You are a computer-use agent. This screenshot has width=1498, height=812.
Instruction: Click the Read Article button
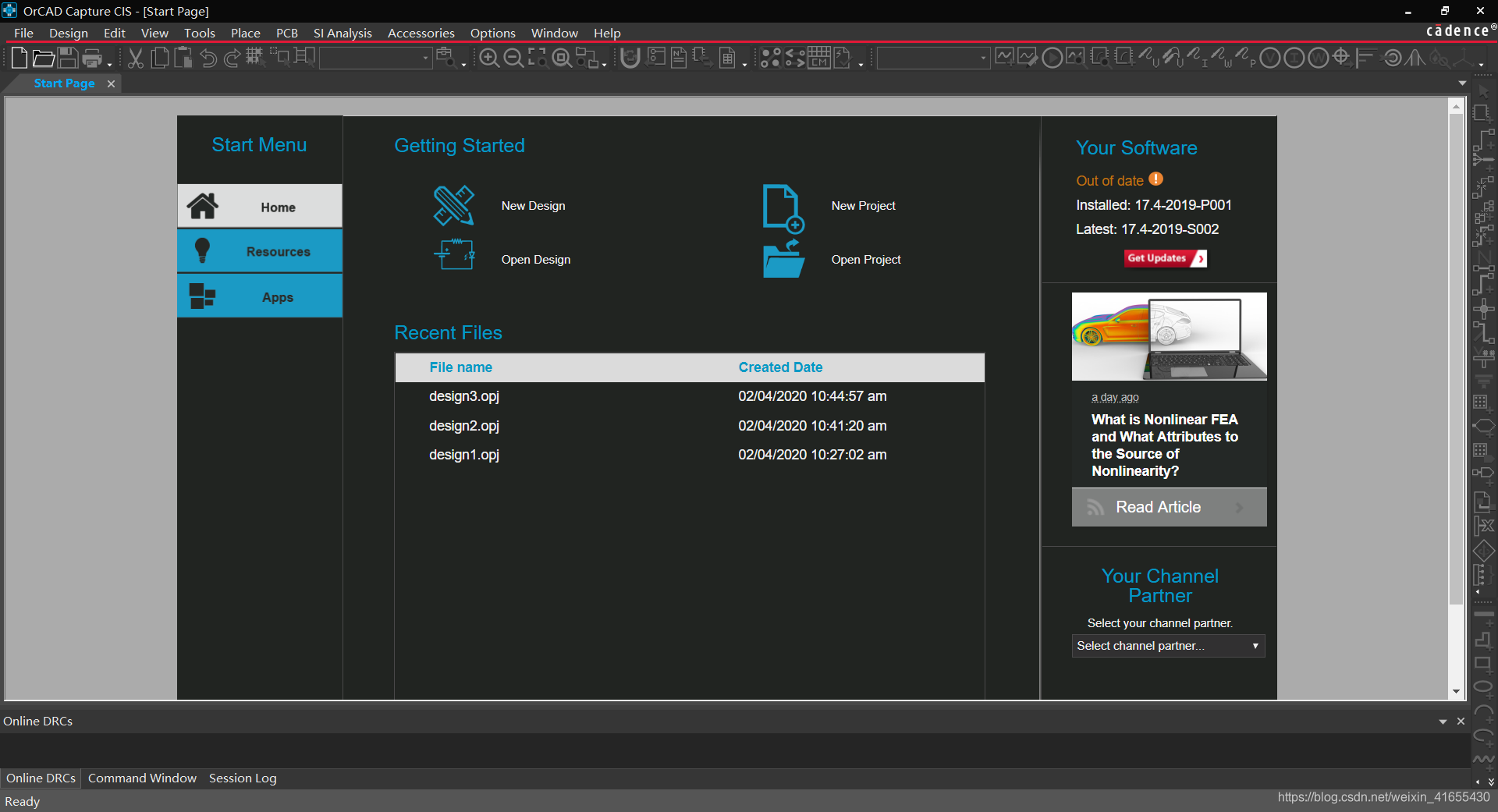[1168, 507]
